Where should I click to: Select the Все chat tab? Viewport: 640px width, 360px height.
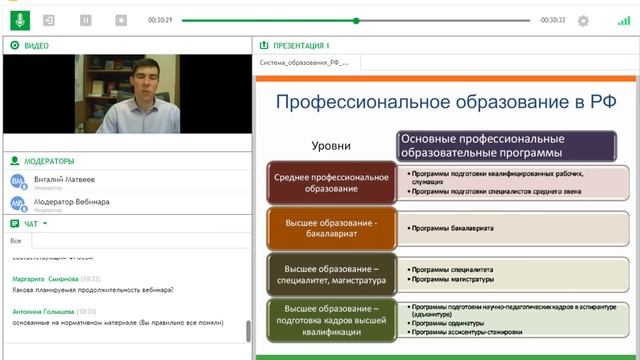pyautogui.click(x=16, y=241)
